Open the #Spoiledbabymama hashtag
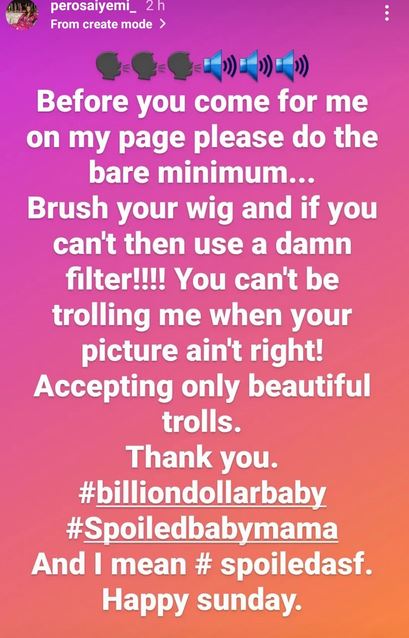 [202, 529]
